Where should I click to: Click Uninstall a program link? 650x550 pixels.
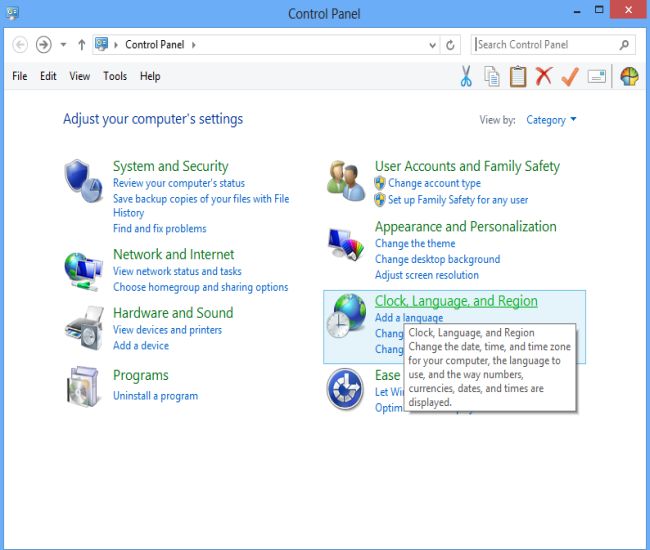point(155,396)
